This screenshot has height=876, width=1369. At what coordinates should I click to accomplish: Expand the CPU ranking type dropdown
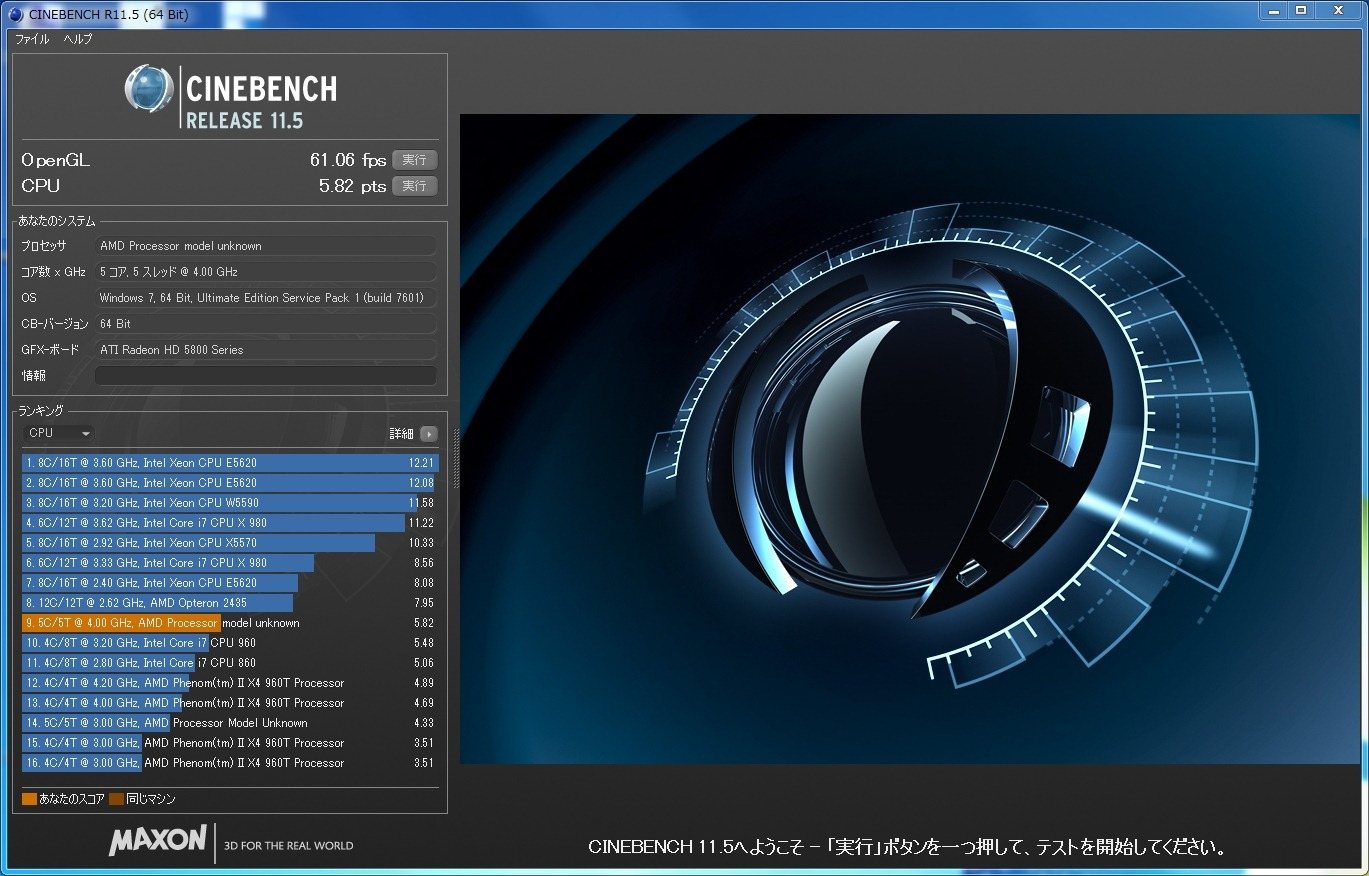59,433
